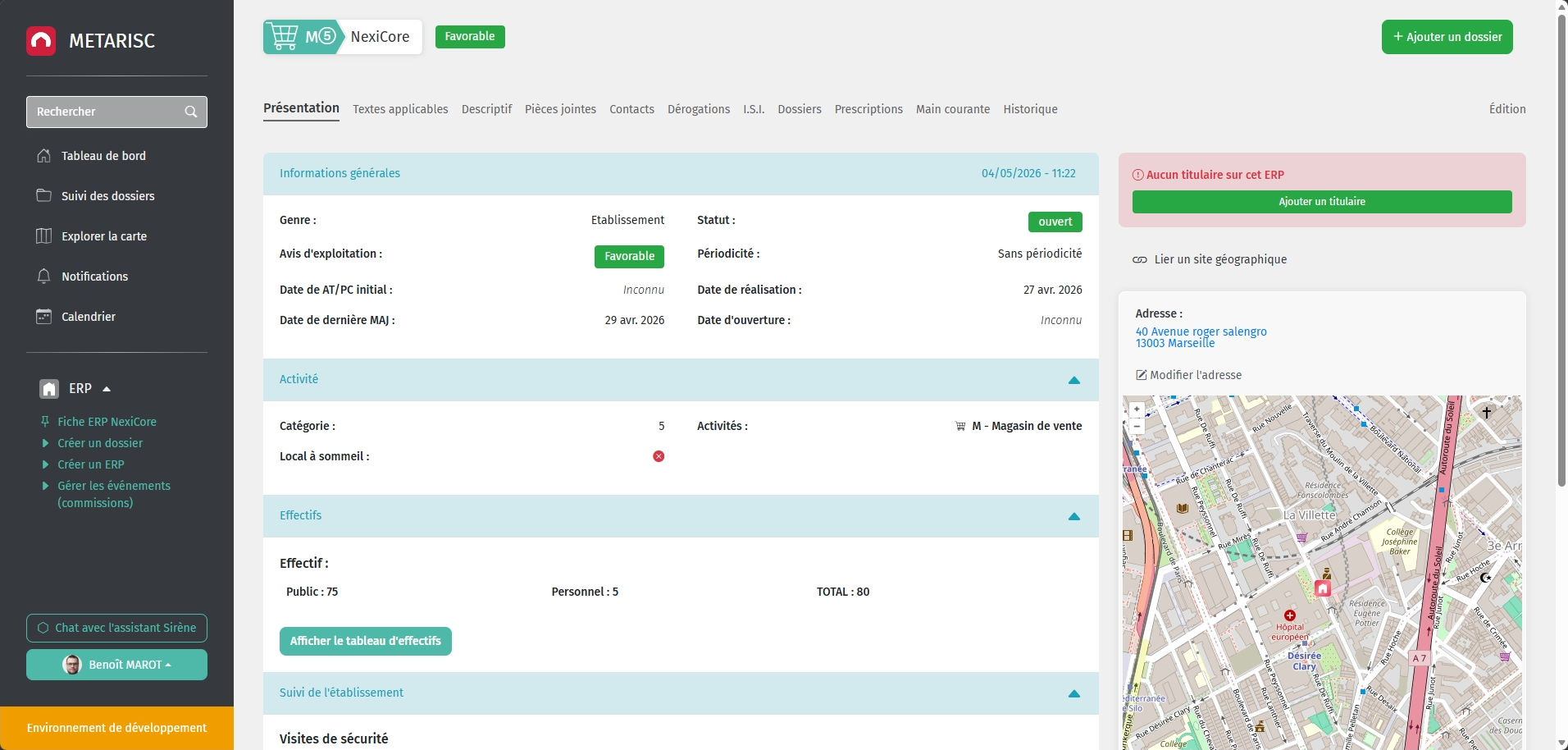The image size is (1568, 750).
Task: Click the red ERP marker on the map
Action: tap(1323, 588)
